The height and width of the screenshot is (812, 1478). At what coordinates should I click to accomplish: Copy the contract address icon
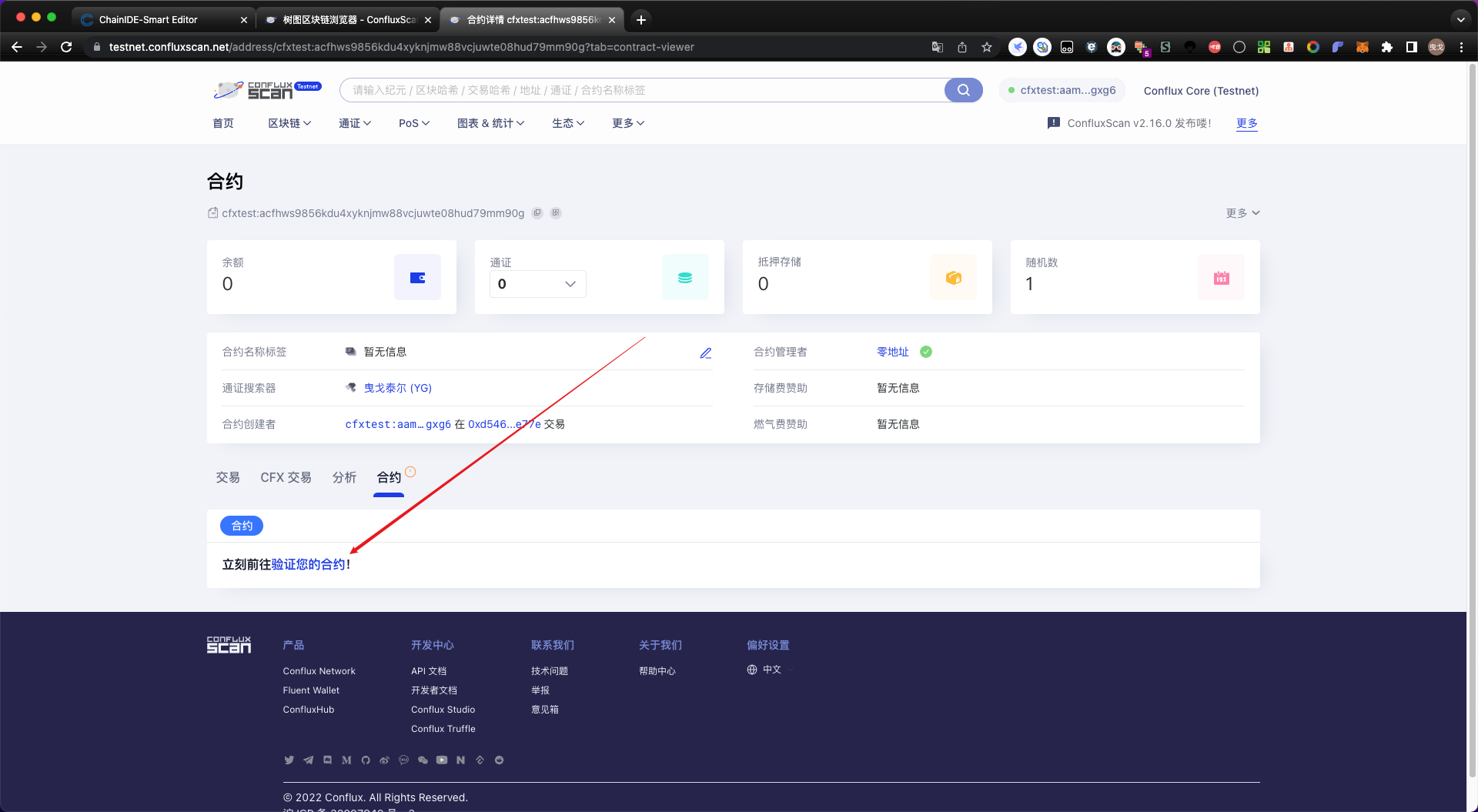[x=537, y=213]
